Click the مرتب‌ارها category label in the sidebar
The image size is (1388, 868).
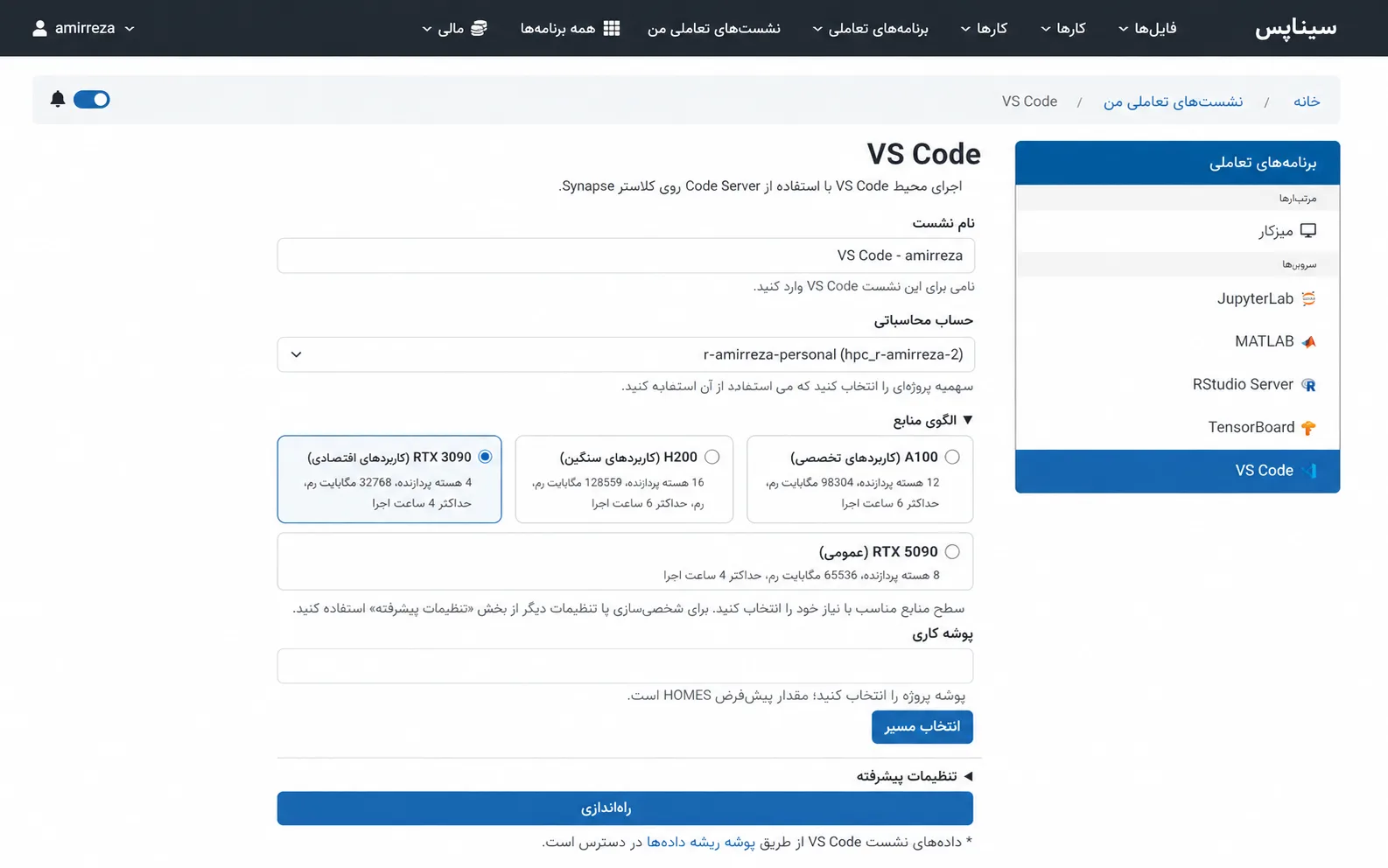(1297, 199)
